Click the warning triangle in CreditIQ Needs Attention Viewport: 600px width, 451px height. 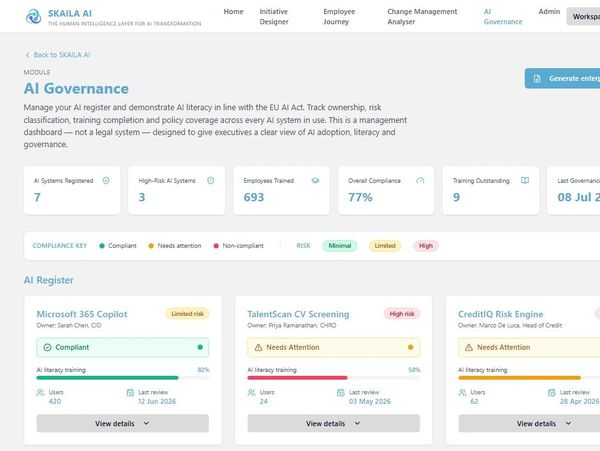[469, 347]
